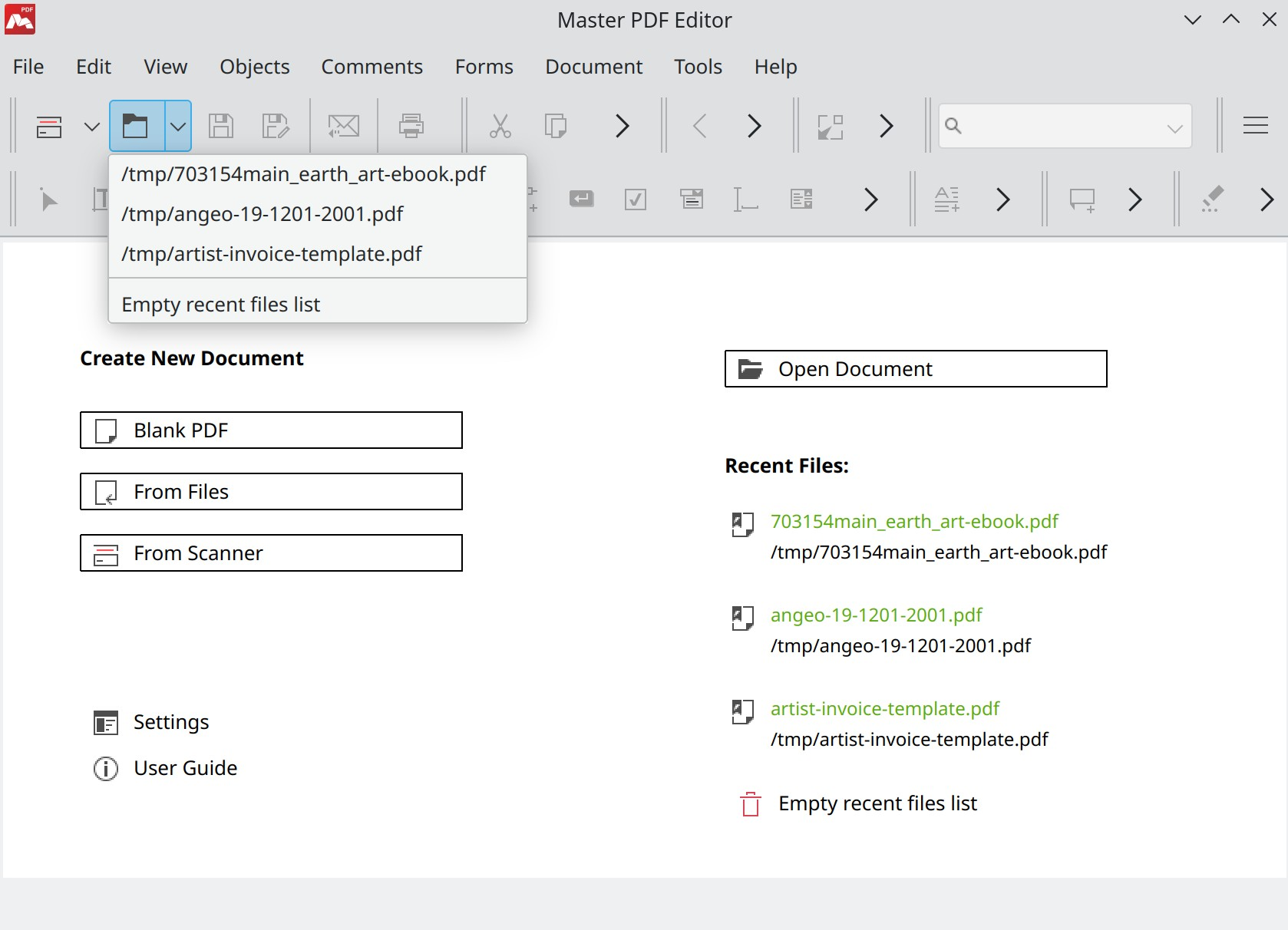Open the Comments menu

[x=372, y=67]
